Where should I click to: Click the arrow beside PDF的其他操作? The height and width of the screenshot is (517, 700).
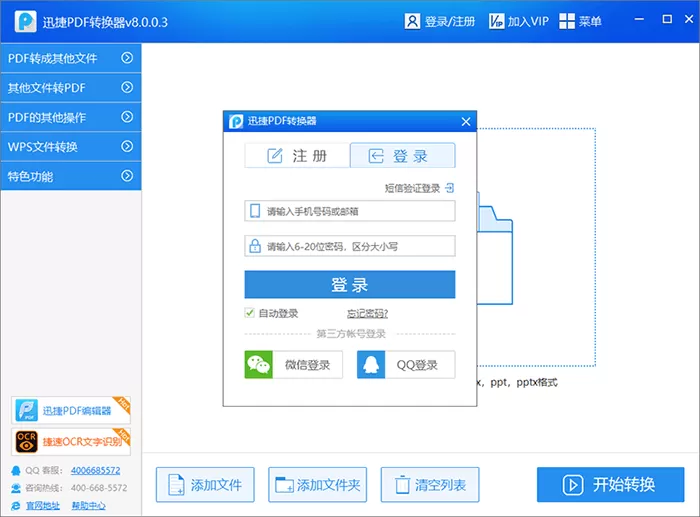pos(127,117)
